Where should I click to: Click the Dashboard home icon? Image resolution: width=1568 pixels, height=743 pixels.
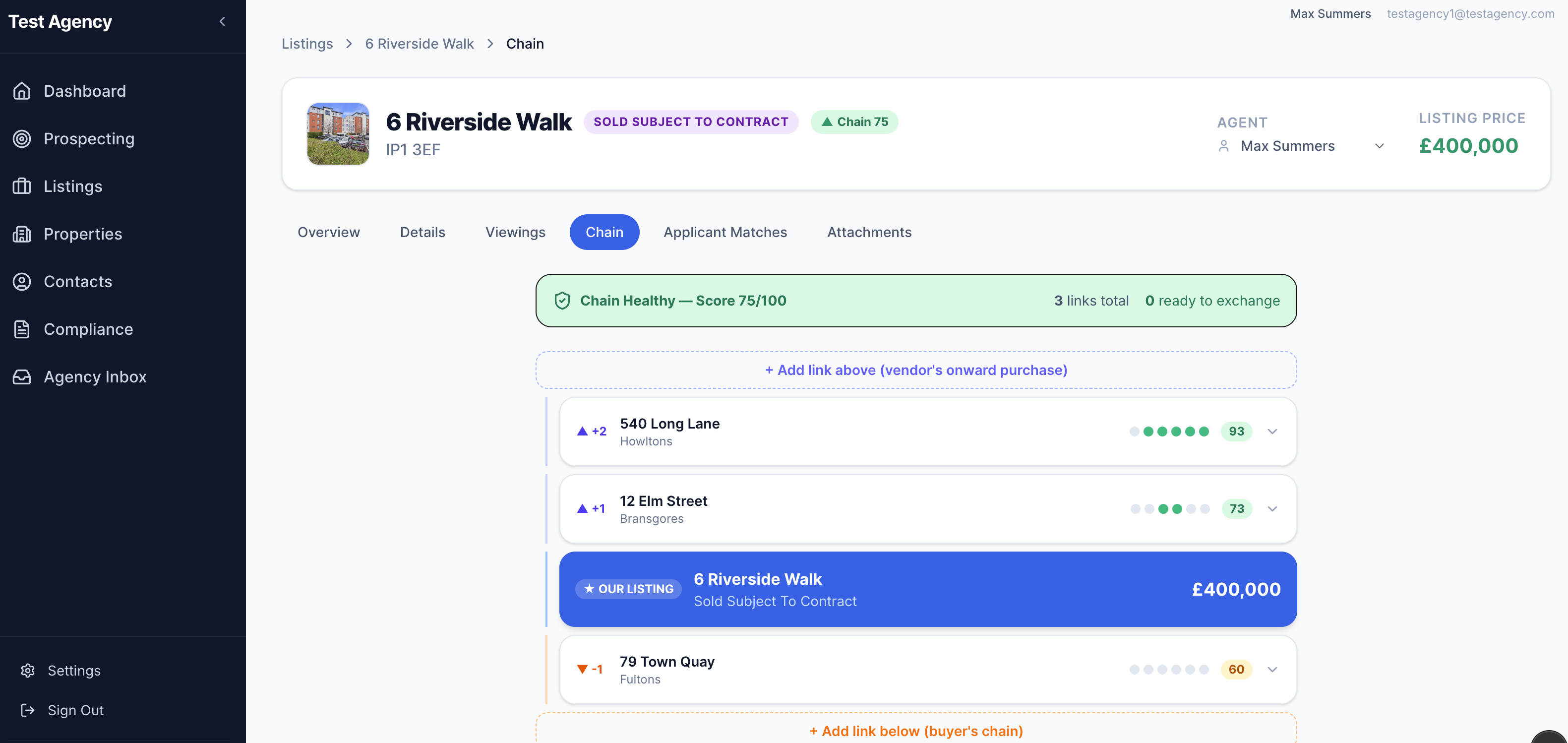(22, 91)
